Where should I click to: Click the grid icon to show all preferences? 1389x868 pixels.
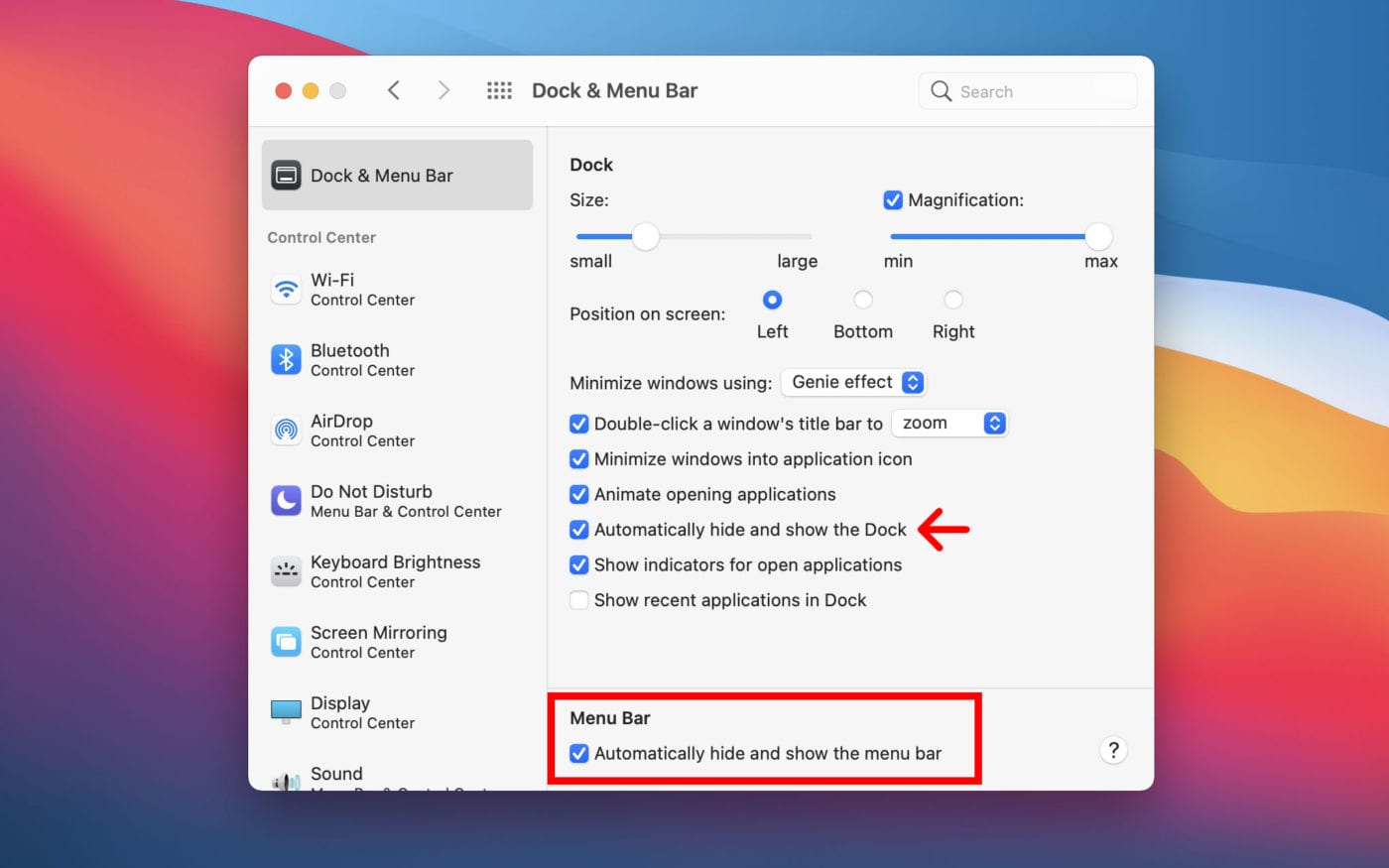pyautogui.click(x=499, y=89)
